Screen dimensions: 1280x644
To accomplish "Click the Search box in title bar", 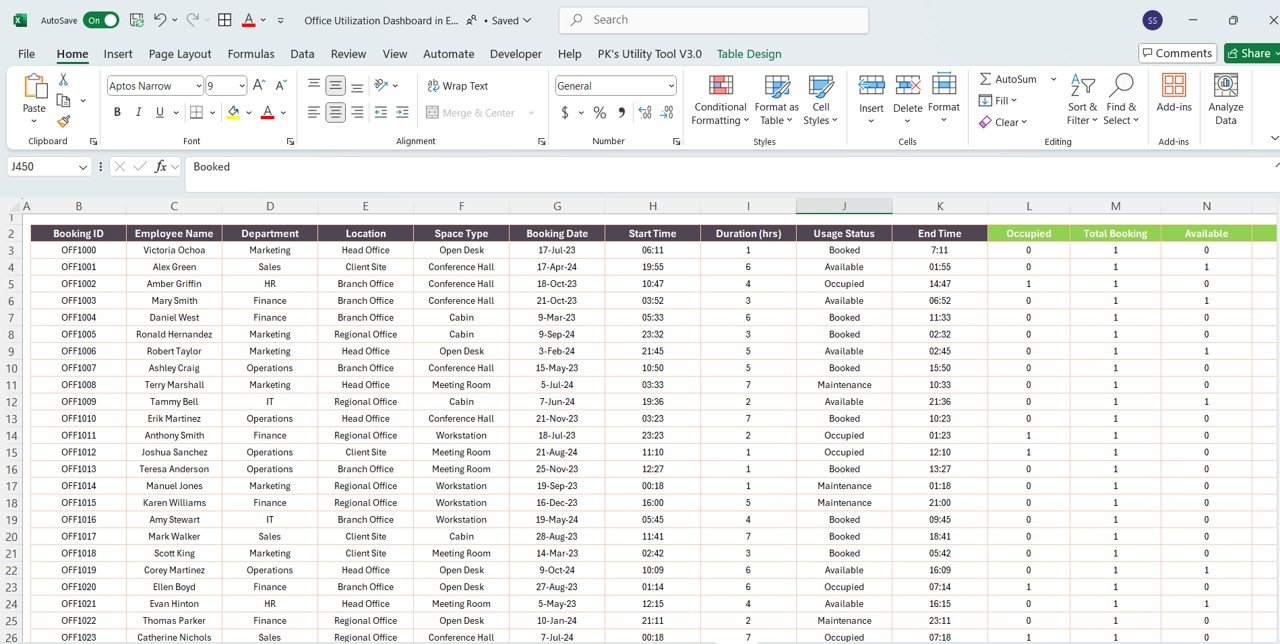I will click(x=714, y=20).
